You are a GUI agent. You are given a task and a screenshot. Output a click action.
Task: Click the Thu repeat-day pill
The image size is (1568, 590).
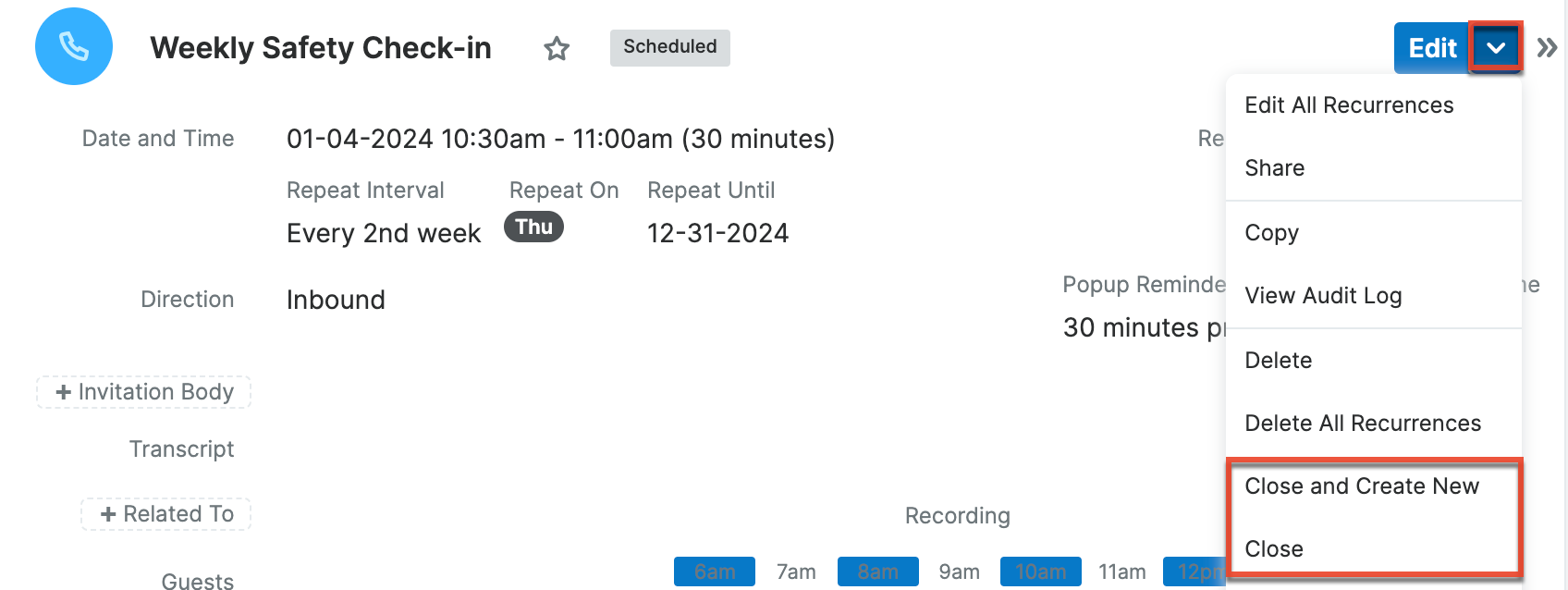533,227
